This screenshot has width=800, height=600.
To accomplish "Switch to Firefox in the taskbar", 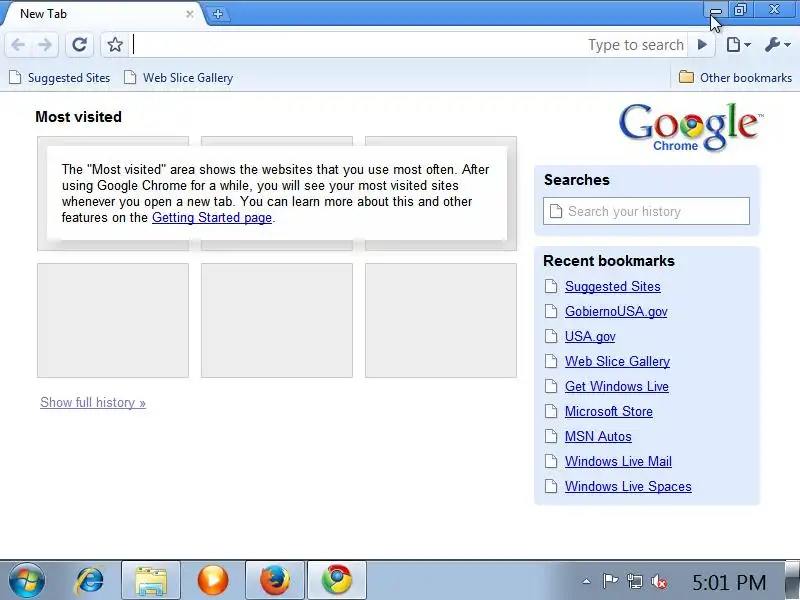I will click(275, 581).
